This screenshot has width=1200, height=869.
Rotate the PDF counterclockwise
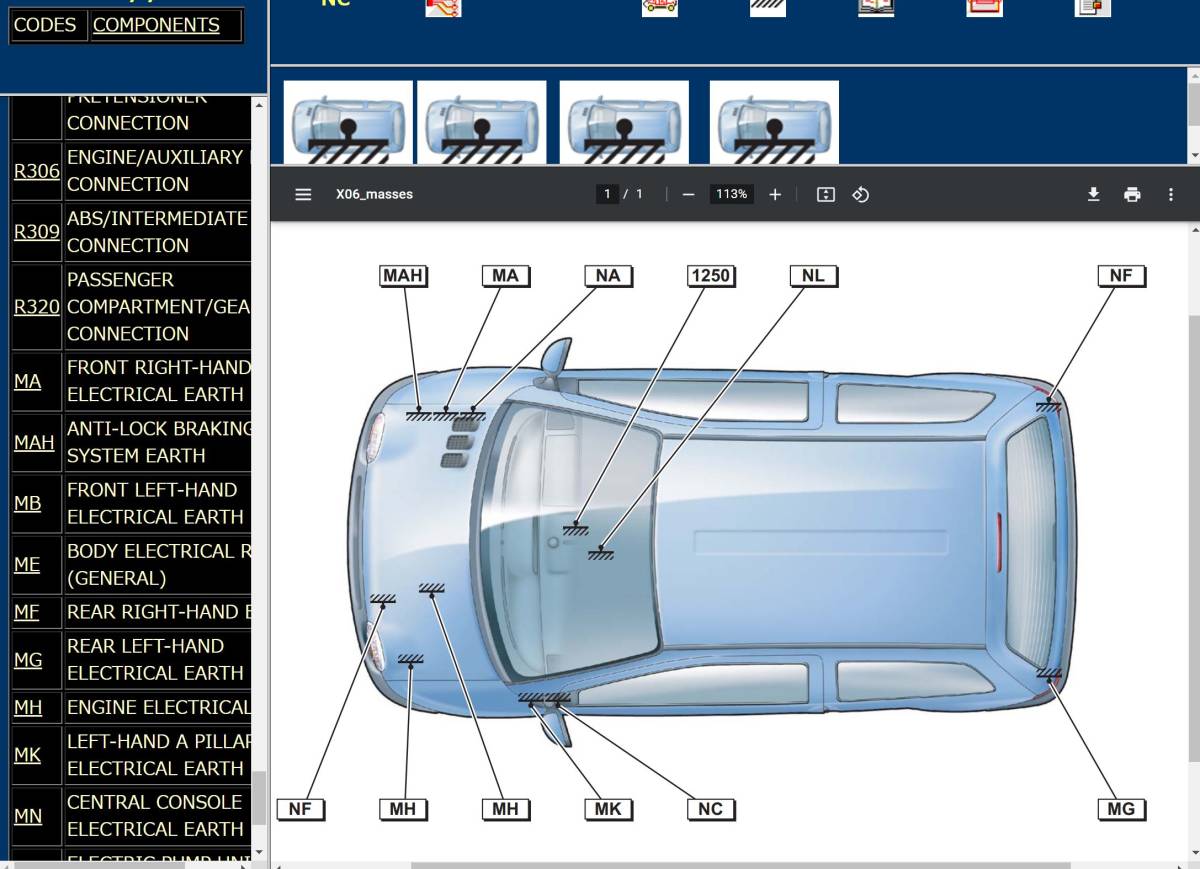[860, 194]
